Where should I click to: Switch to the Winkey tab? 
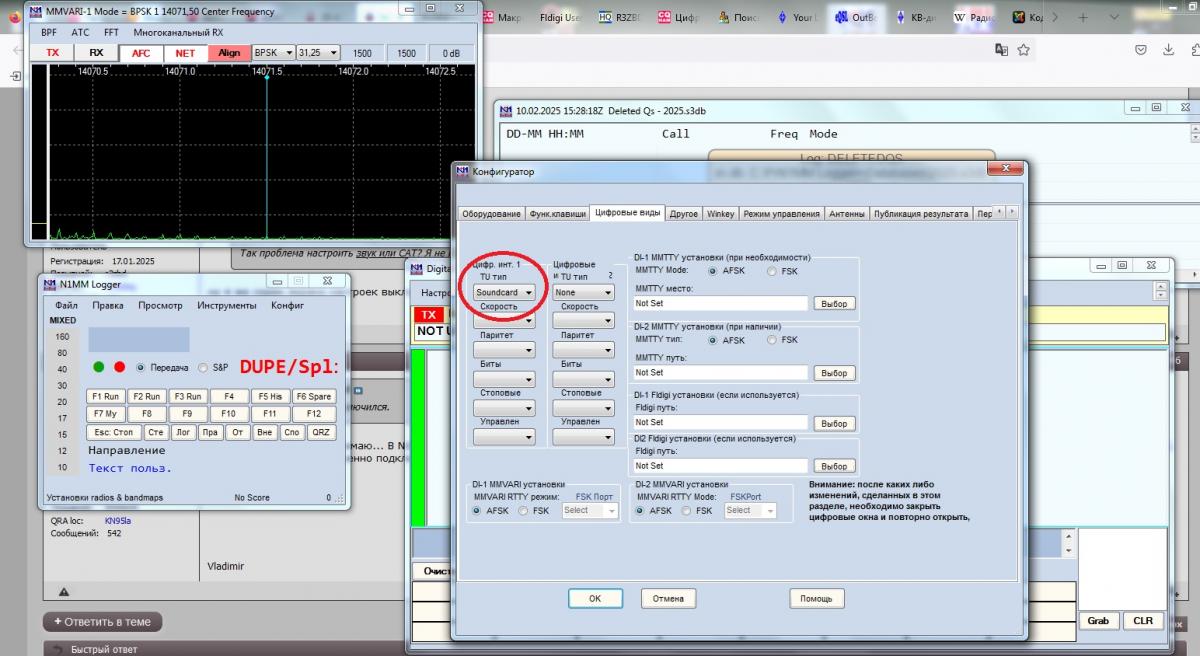720,214
